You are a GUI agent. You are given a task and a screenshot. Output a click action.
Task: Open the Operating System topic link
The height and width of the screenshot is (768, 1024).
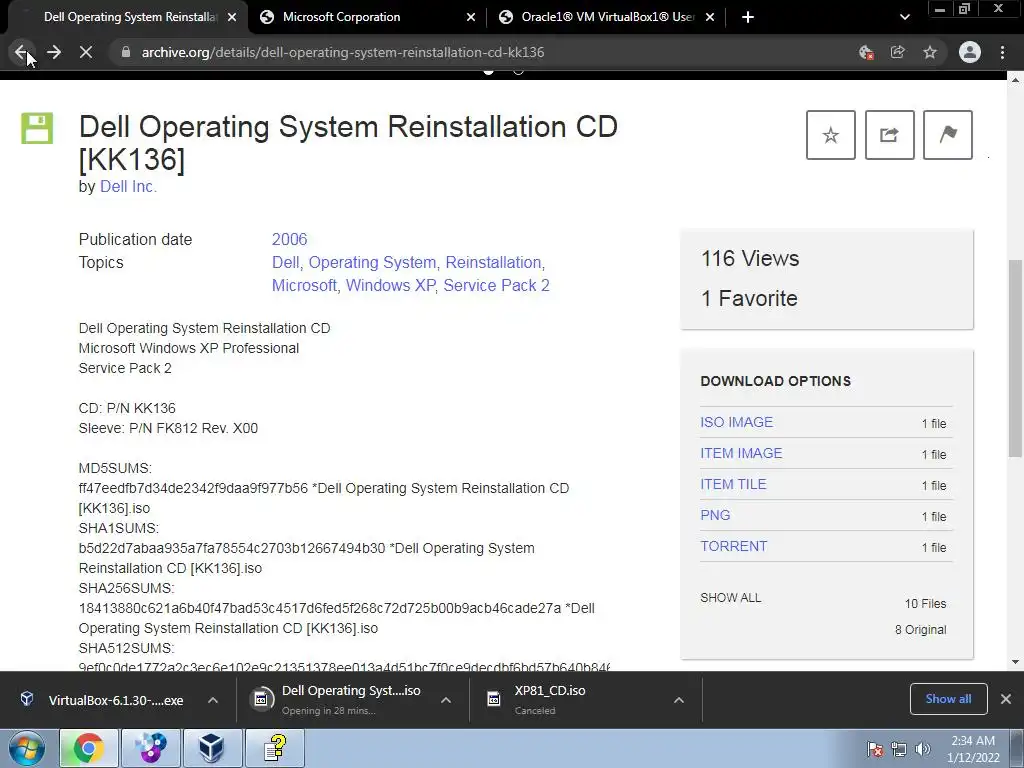pyautogui.click(x=372, y=263)
